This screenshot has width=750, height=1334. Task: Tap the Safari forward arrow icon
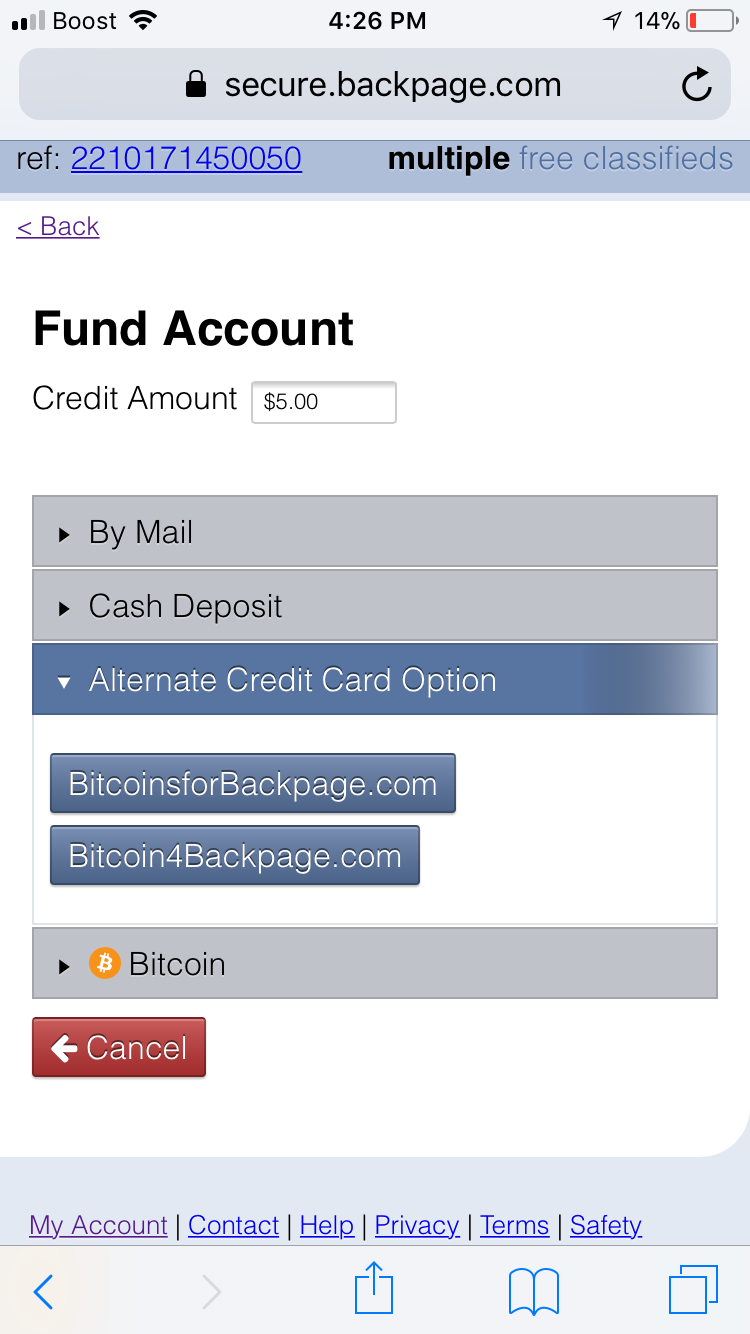pyautogui.click(x=211, y=1292)
